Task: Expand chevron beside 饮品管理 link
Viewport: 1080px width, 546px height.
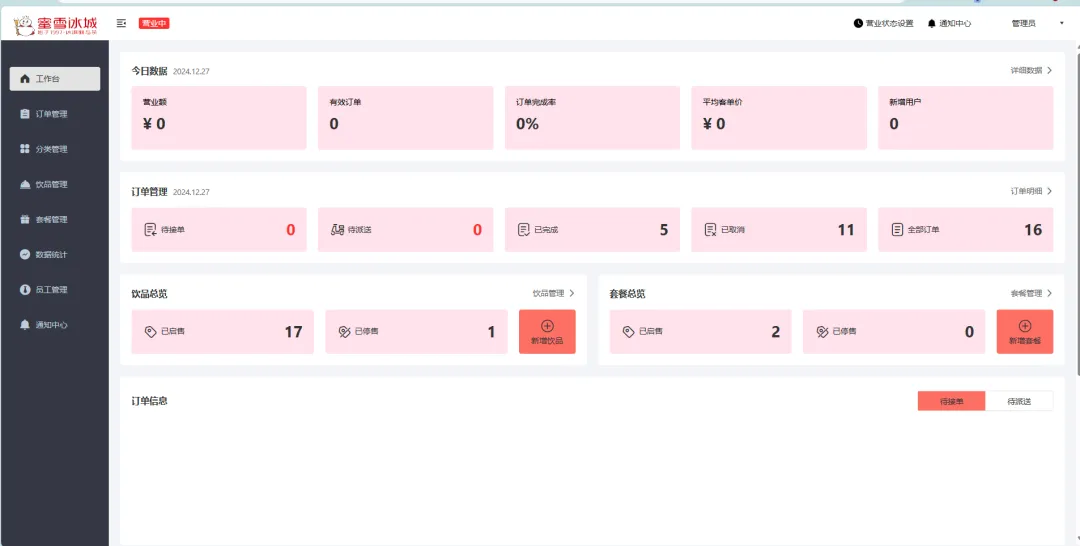Action: coord(572,293)
